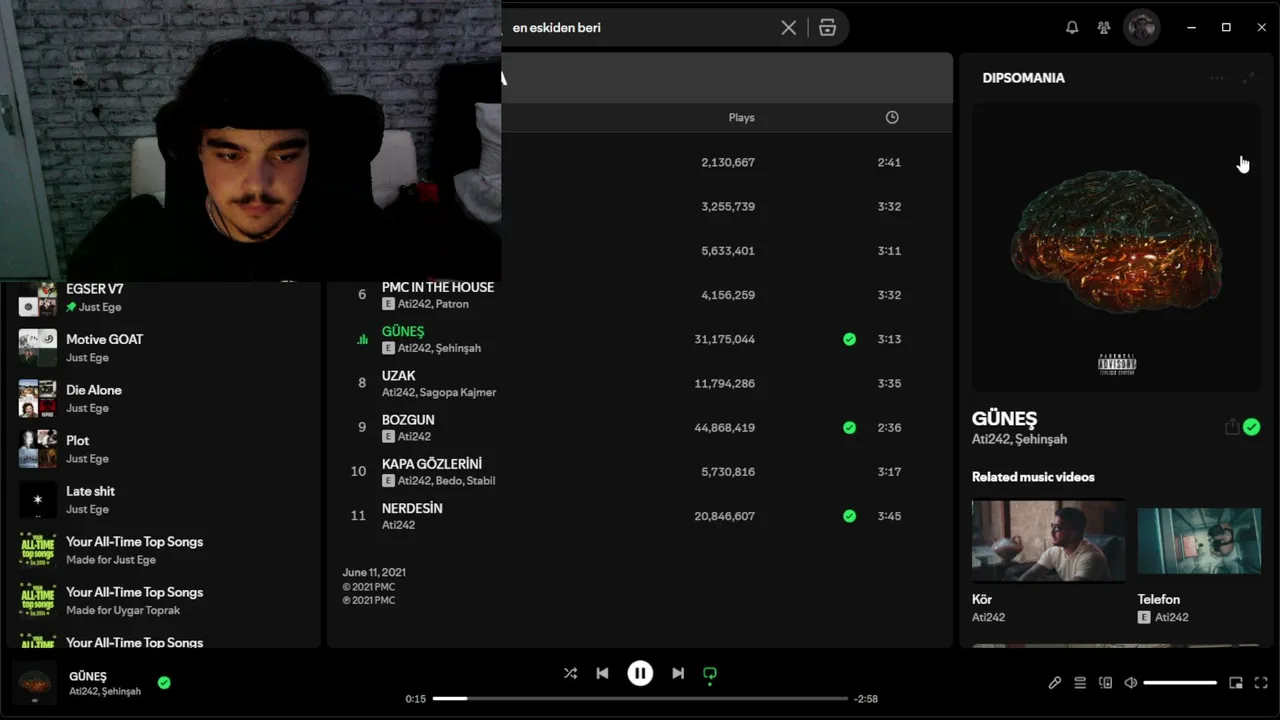Image resolution: width=1280 pixels, height=720 pixels.
Task: Play the Telefon music video
Action: coord(1199,541)
